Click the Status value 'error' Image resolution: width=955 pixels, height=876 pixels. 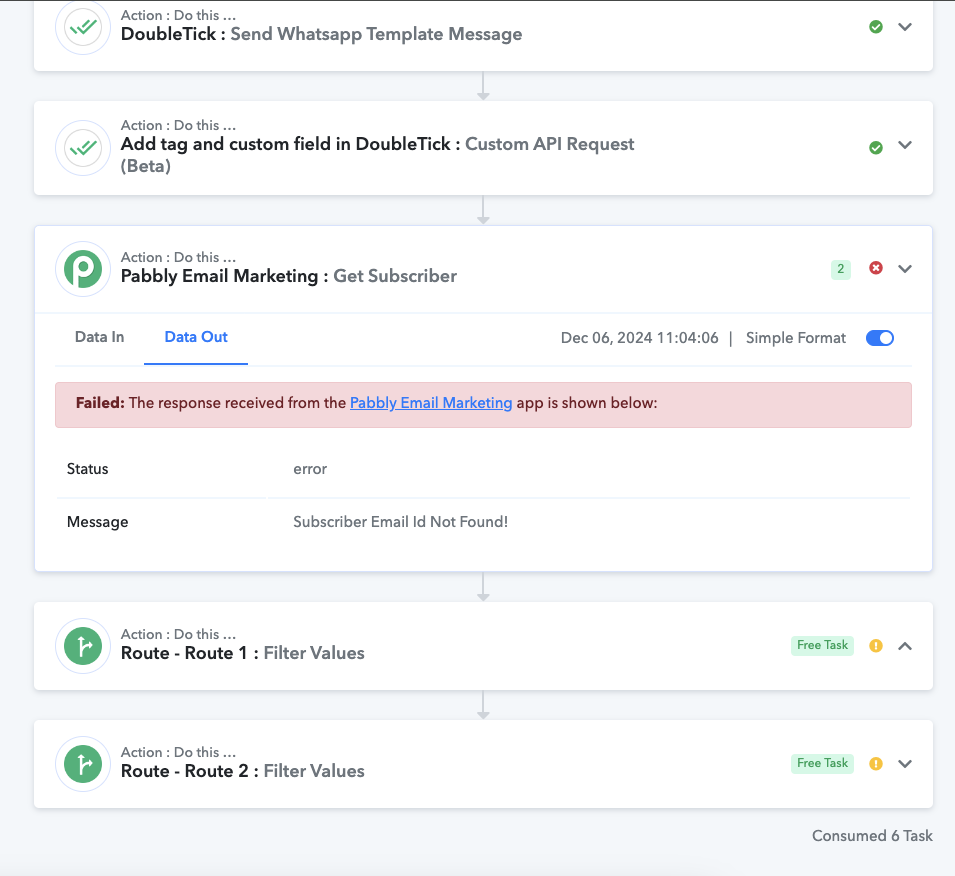[310, 469]
